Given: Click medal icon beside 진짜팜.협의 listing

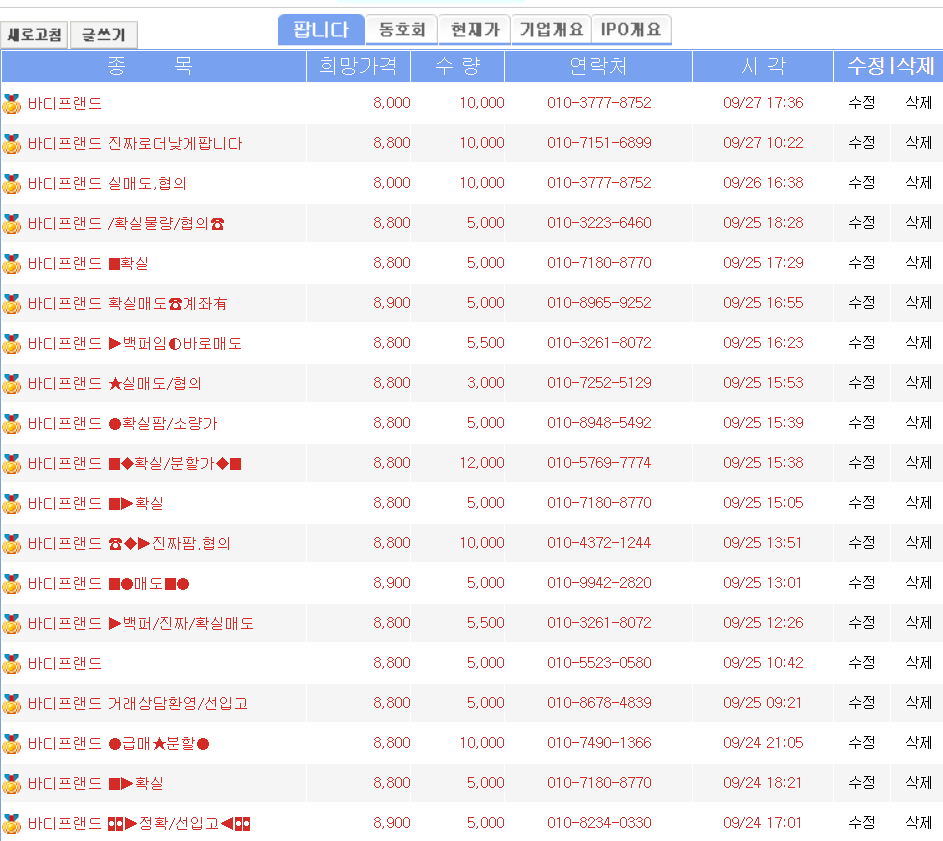Looking at the screenshot, I should tap(11, 543).
